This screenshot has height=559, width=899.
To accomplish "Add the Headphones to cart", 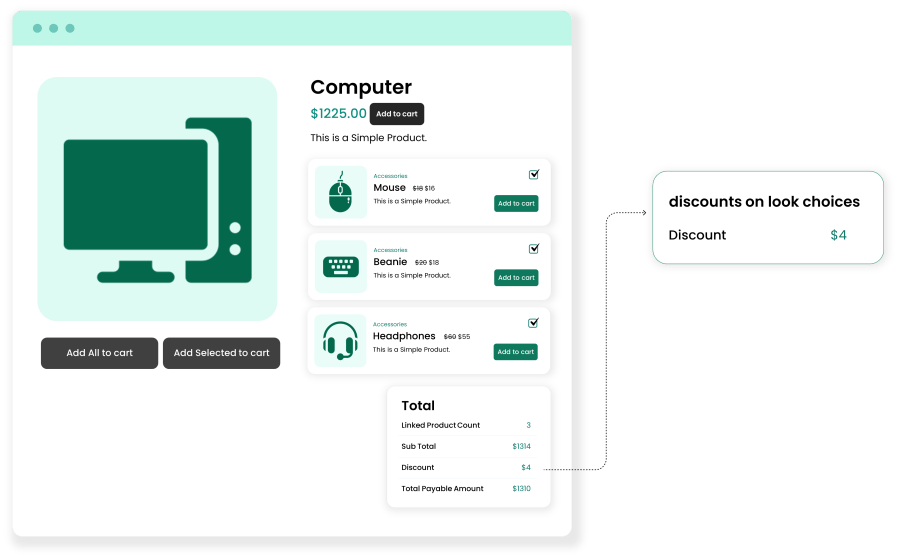I will click(x=515, y=351).
